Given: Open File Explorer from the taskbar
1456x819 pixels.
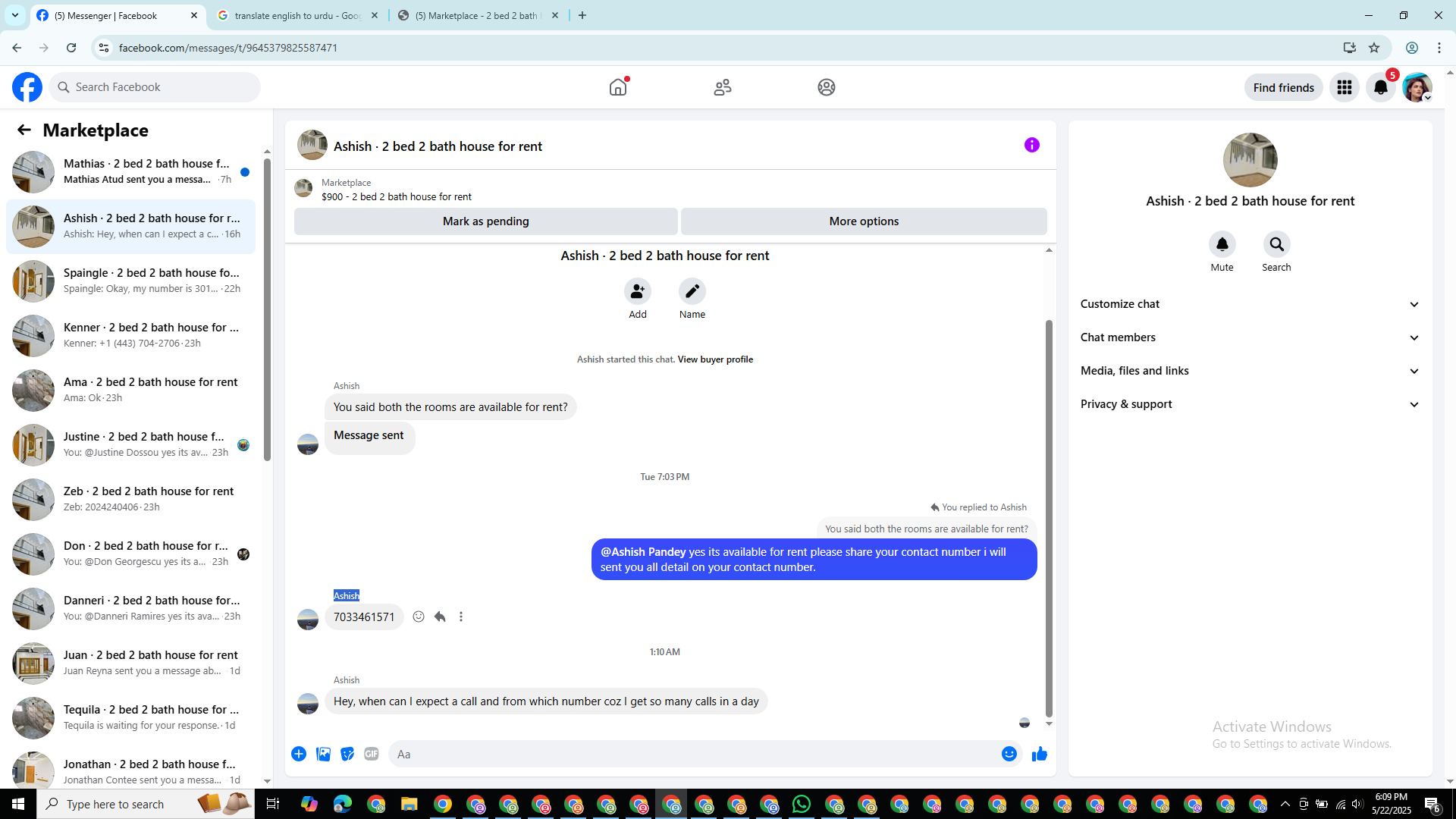Looking at the screenshot, I should pos(409,804).
